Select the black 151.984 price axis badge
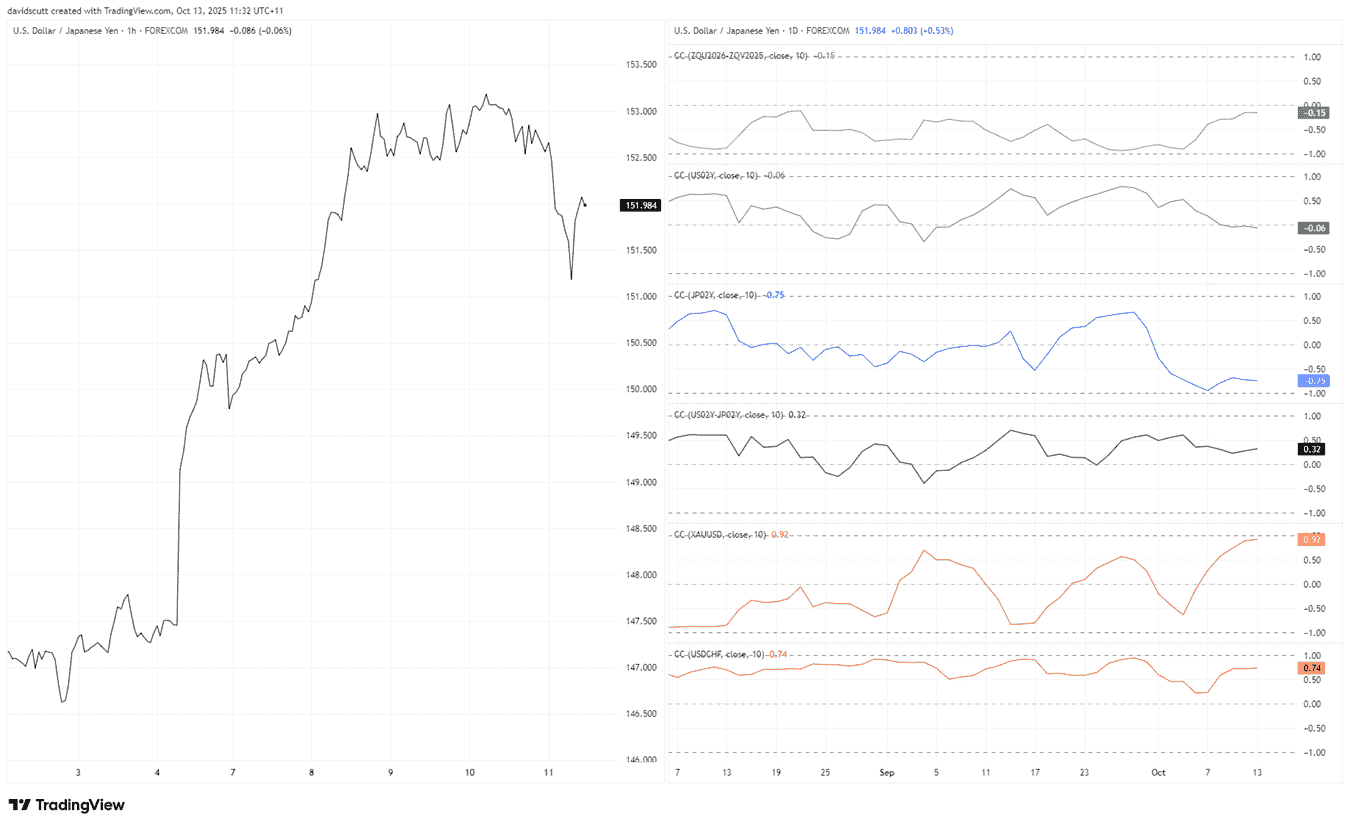Viewport: 1350px width, 827px height. pyautogui.click(x=641, y=205)
